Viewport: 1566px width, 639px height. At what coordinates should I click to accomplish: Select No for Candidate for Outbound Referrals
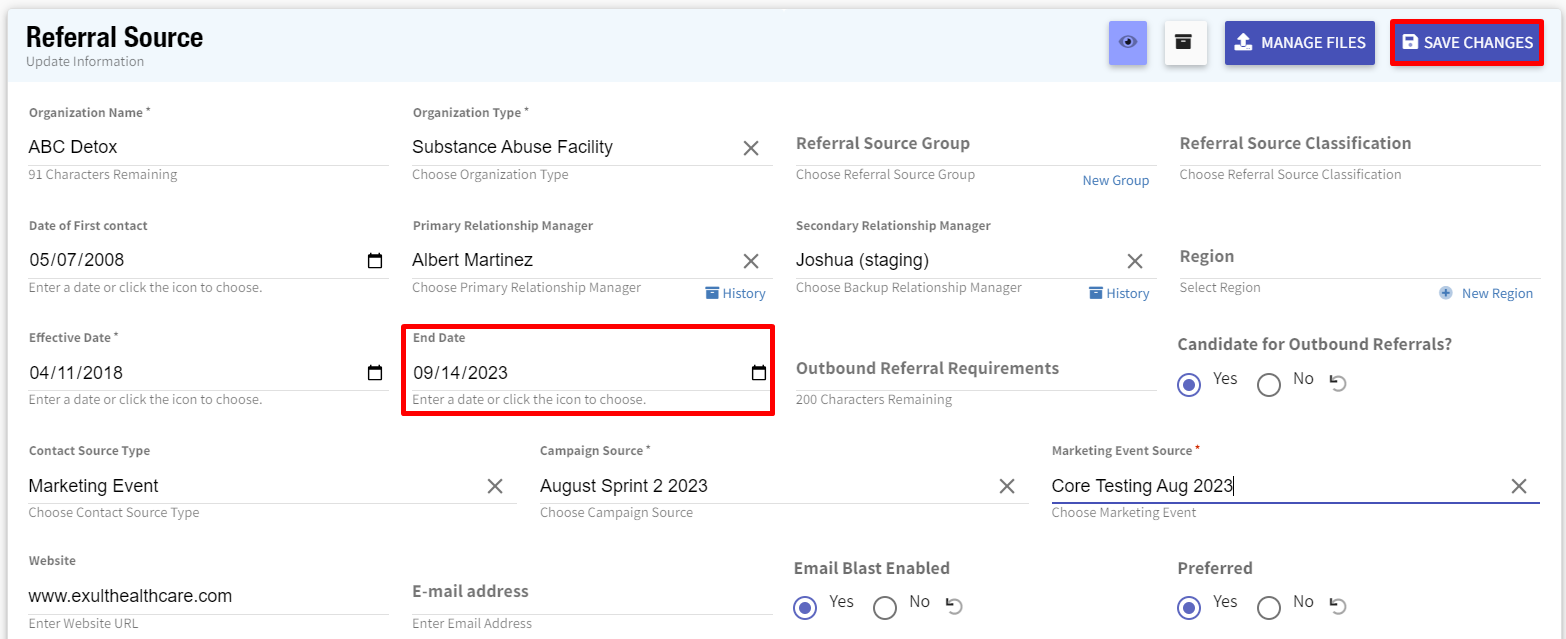click(x=1269, y=385)
